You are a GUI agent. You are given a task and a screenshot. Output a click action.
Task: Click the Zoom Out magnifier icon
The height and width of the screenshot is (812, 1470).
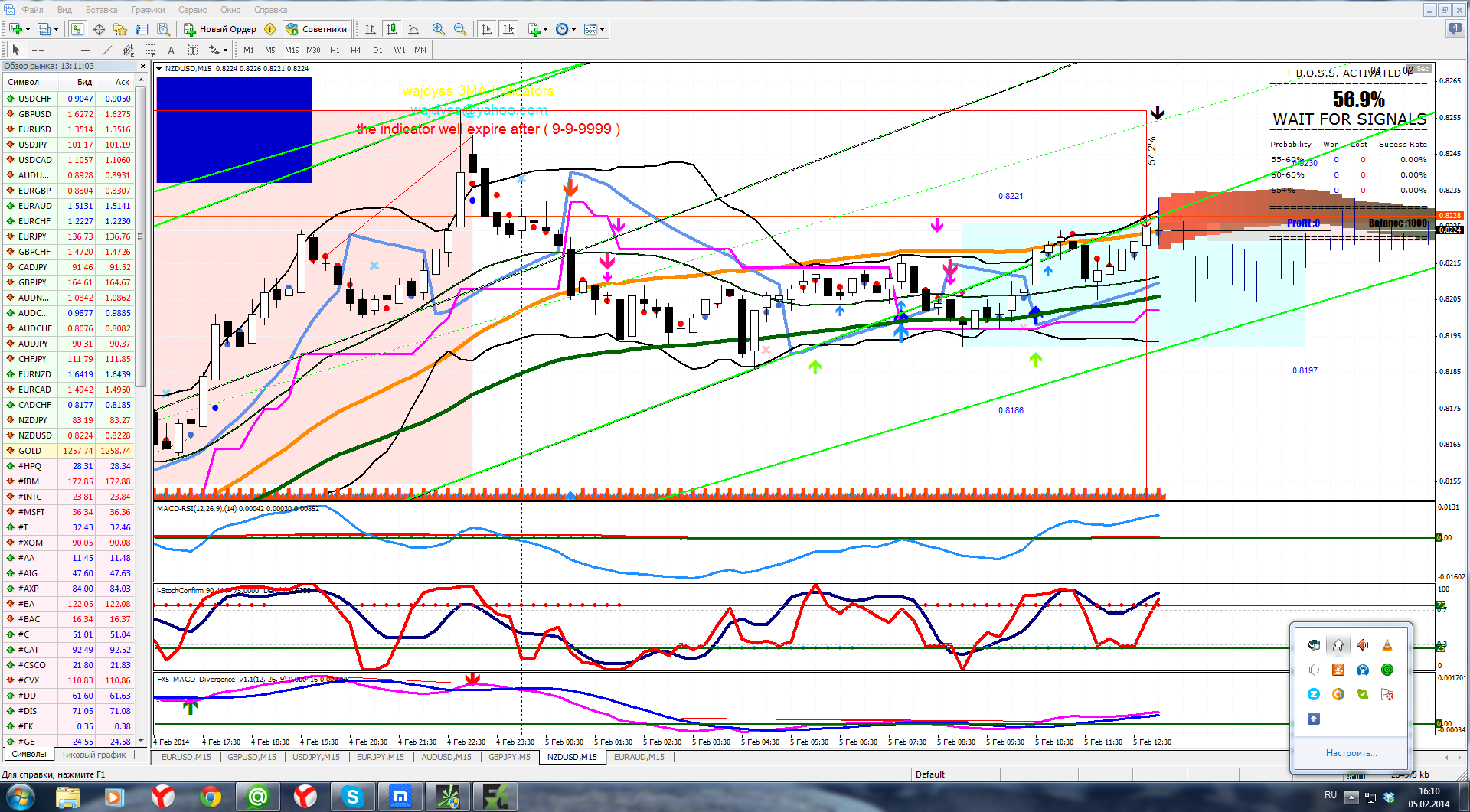[x=460, y=29]
